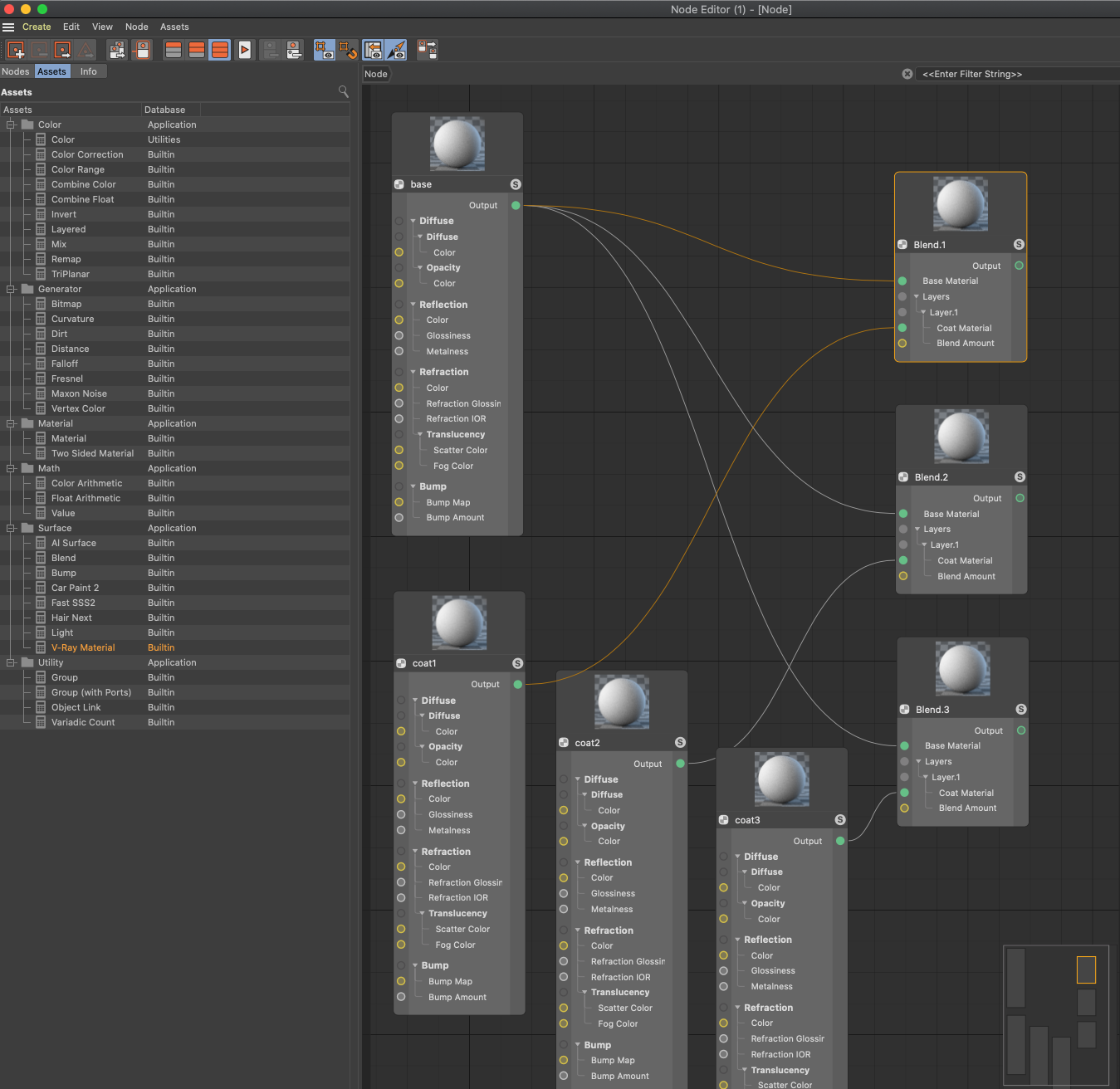Click the play preview toolbar icon
Image resolution: width=1120 pixels, height=1089 pixels.
244,50
